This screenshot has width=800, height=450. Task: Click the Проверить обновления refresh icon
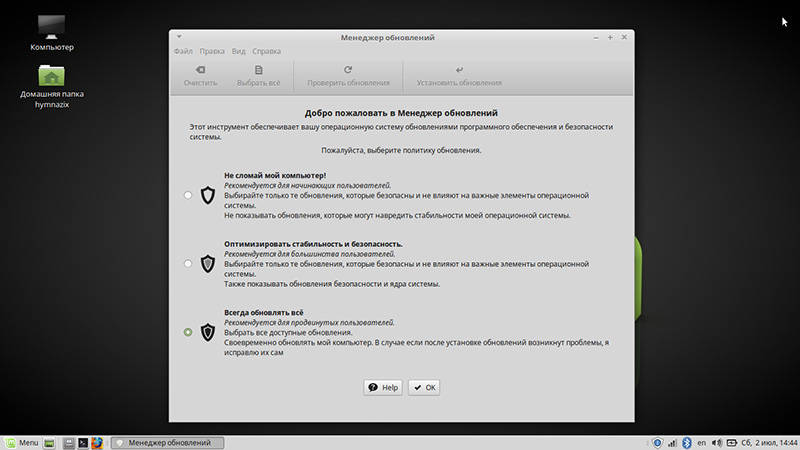[348, 70]
